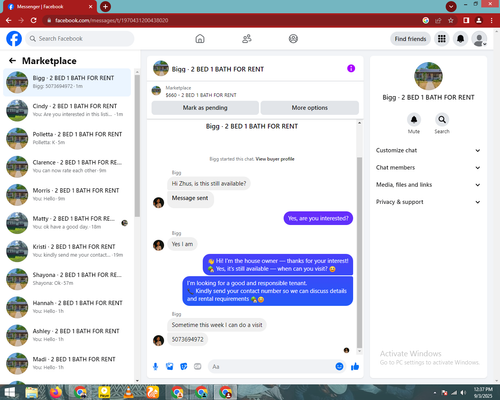Launch Firefox from the taskbar
The width and height of the screenshot is (500, 400).
tap(56, 392)
